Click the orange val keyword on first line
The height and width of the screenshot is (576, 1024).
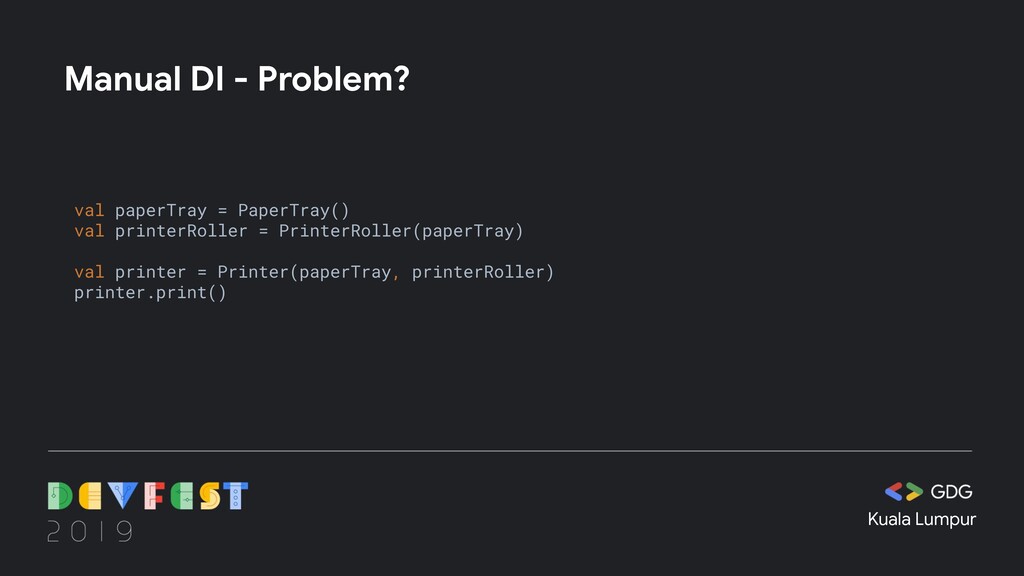pos(89,210)
